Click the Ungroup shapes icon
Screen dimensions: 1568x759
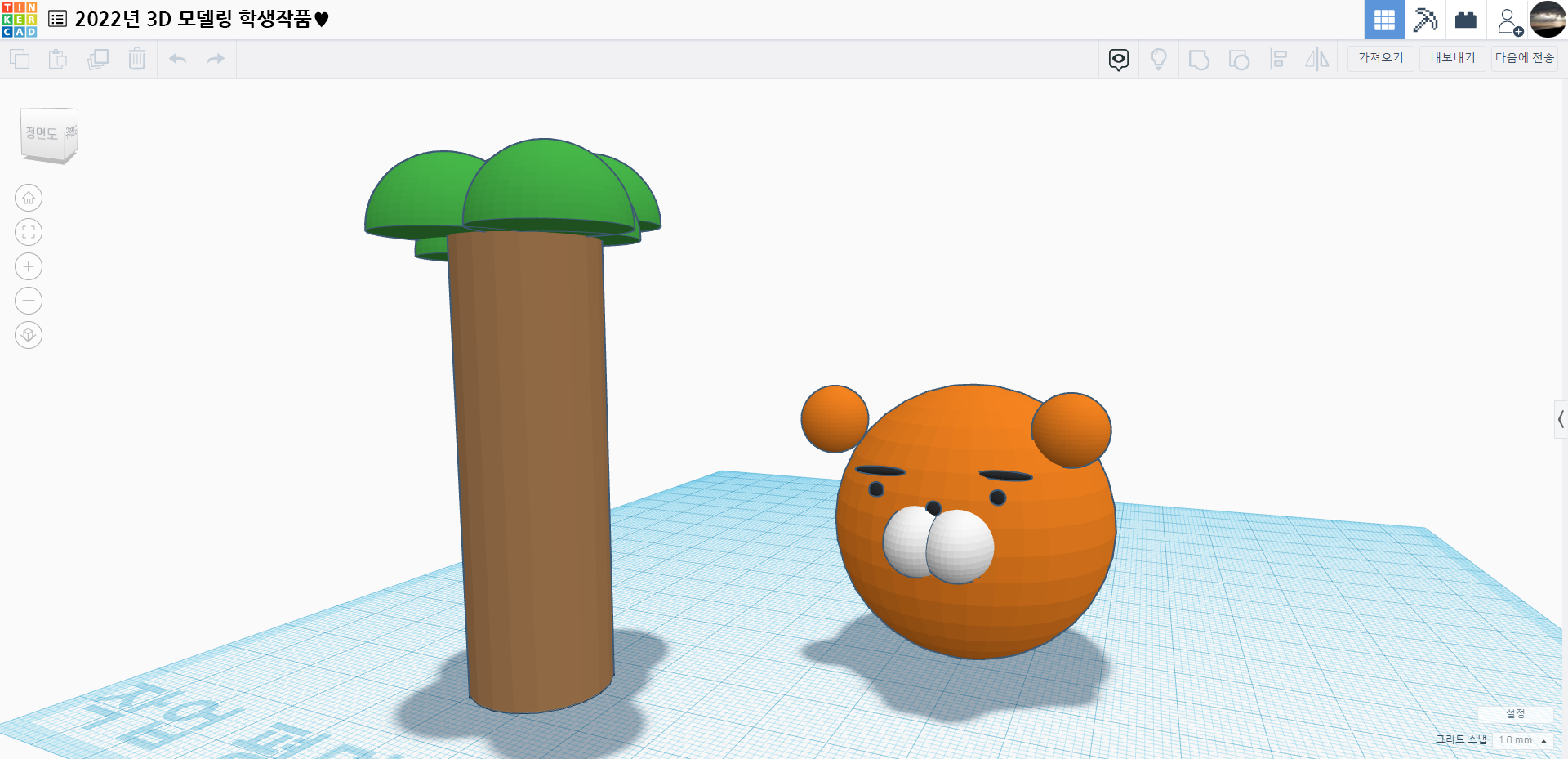pyautogui.click(x=1239, y=60)
